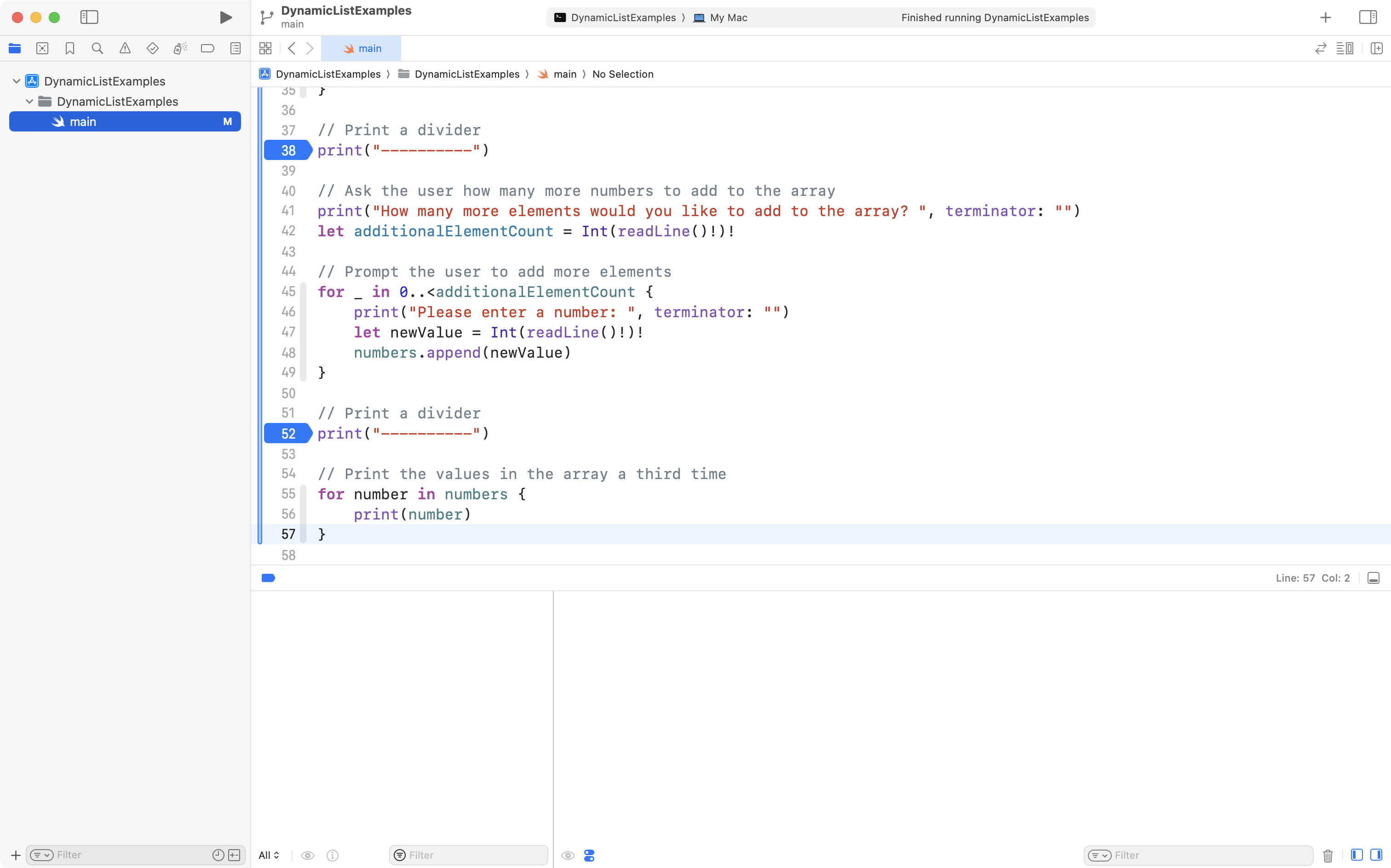The width and height of the screenshot is (1391, 868).
Task: Show the Issue navigator
Action: pos(125,48)
